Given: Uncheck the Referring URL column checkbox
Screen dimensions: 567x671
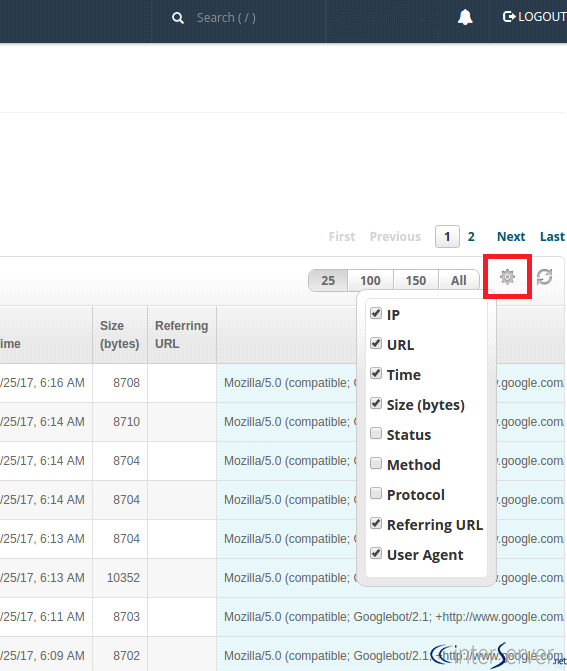Looking at the screenshot, I should pos(376,523).
